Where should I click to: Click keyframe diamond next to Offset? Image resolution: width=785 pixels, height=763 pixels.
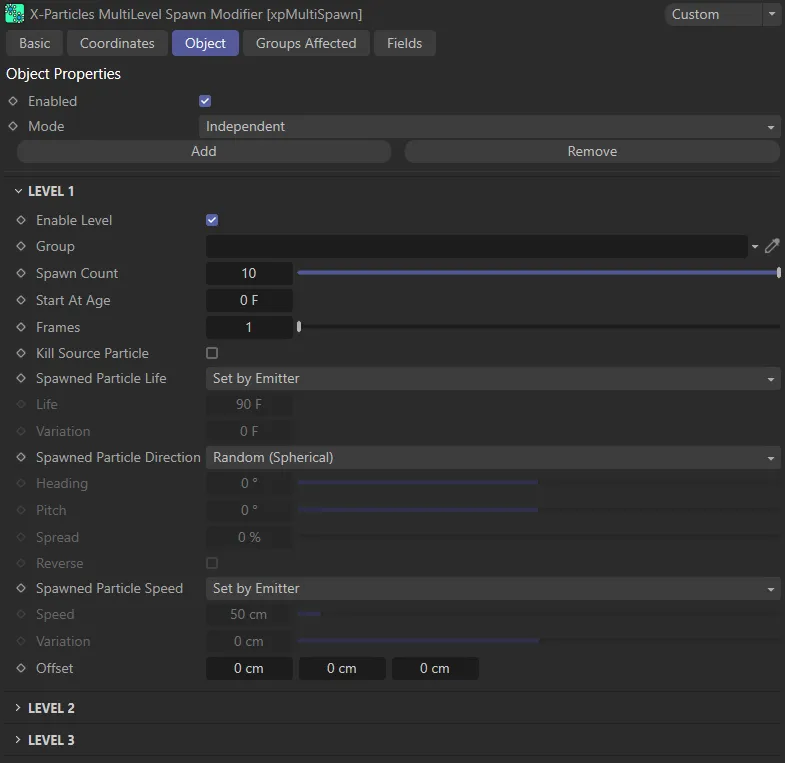(21, 668)
